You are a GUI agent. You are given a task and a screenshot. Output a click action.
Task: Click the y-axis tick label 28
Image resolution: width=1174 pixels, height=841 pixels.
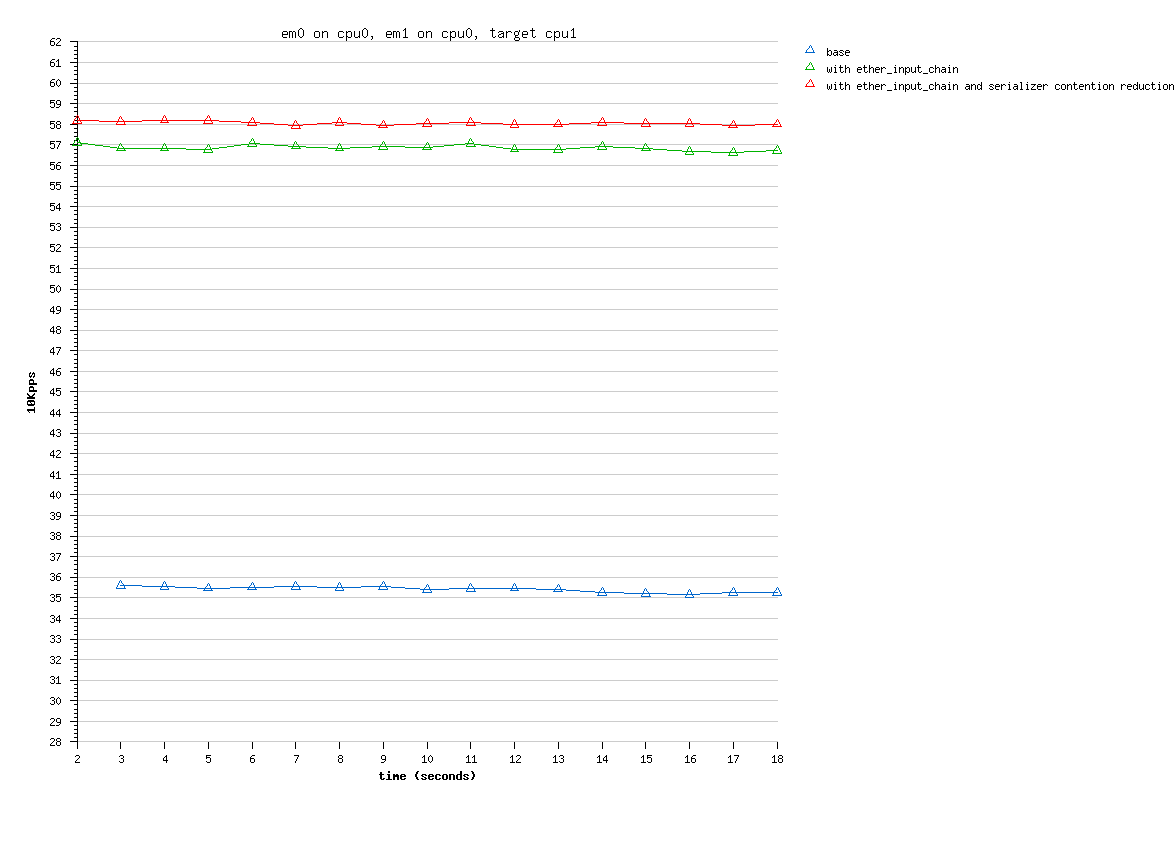point(56,742)
